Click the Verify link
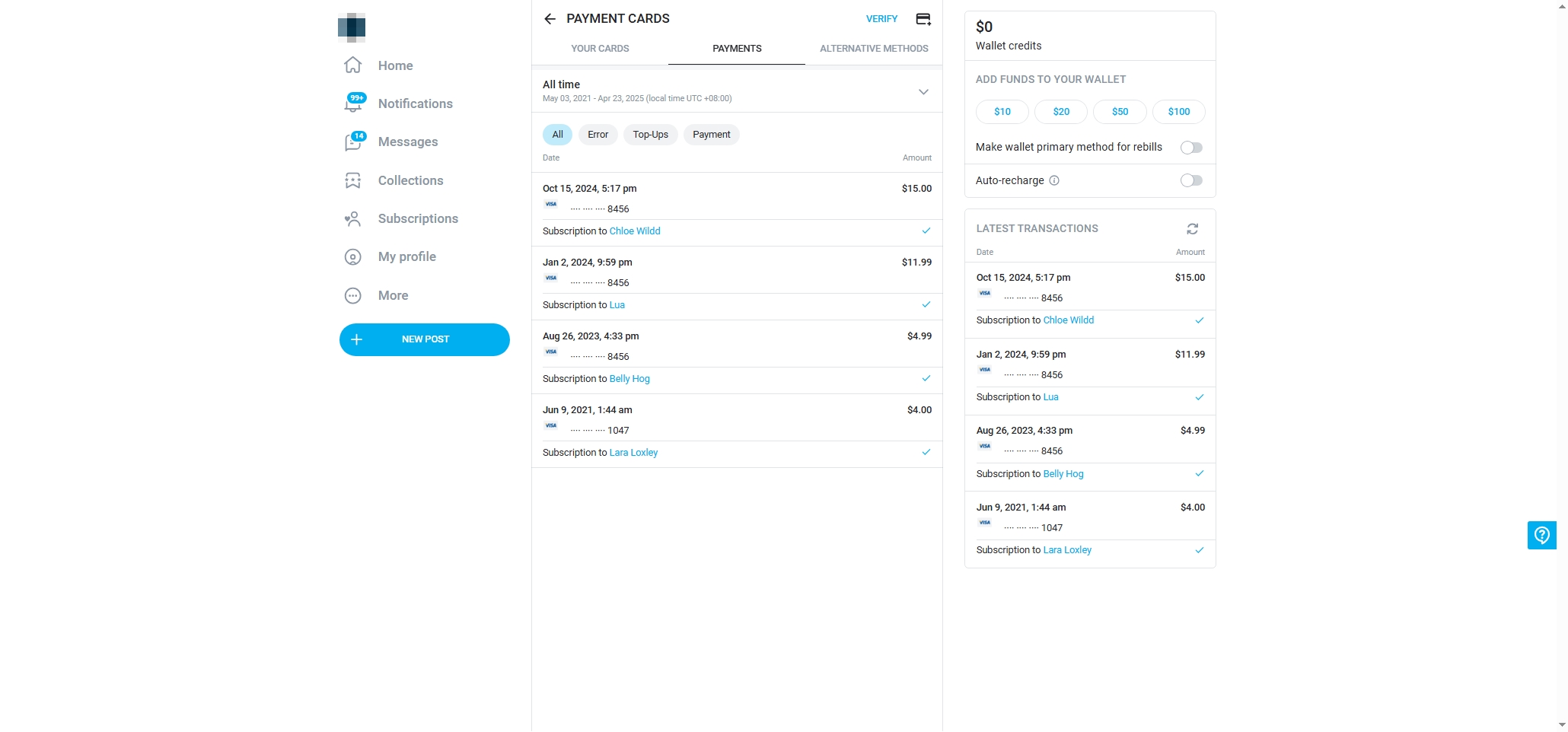The width and height of the screenshot is (1568, 732). click(881, 19)
